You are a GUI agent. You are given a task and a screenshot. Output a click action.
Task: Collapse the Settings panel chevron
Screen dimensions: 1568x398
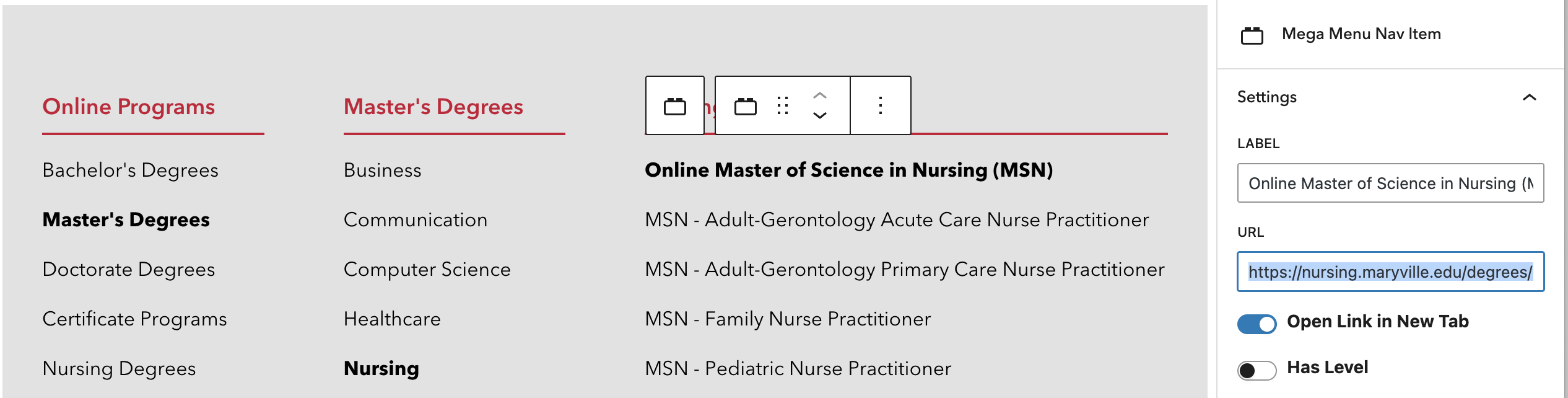tap(1529, 97)
